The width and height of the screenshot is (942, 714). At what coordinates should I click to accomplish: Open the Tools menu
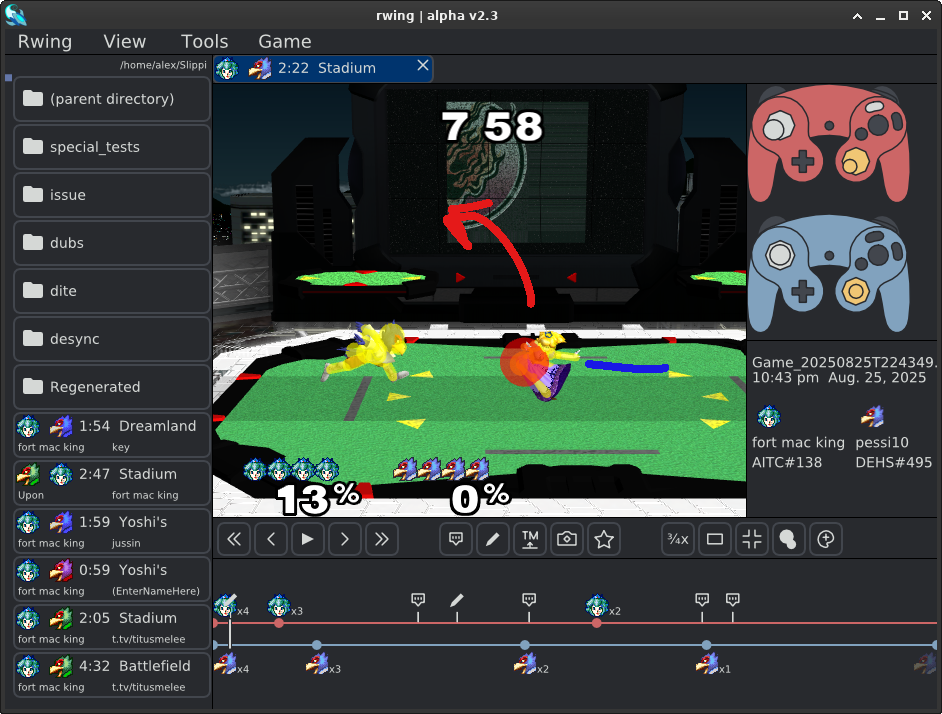205,41
